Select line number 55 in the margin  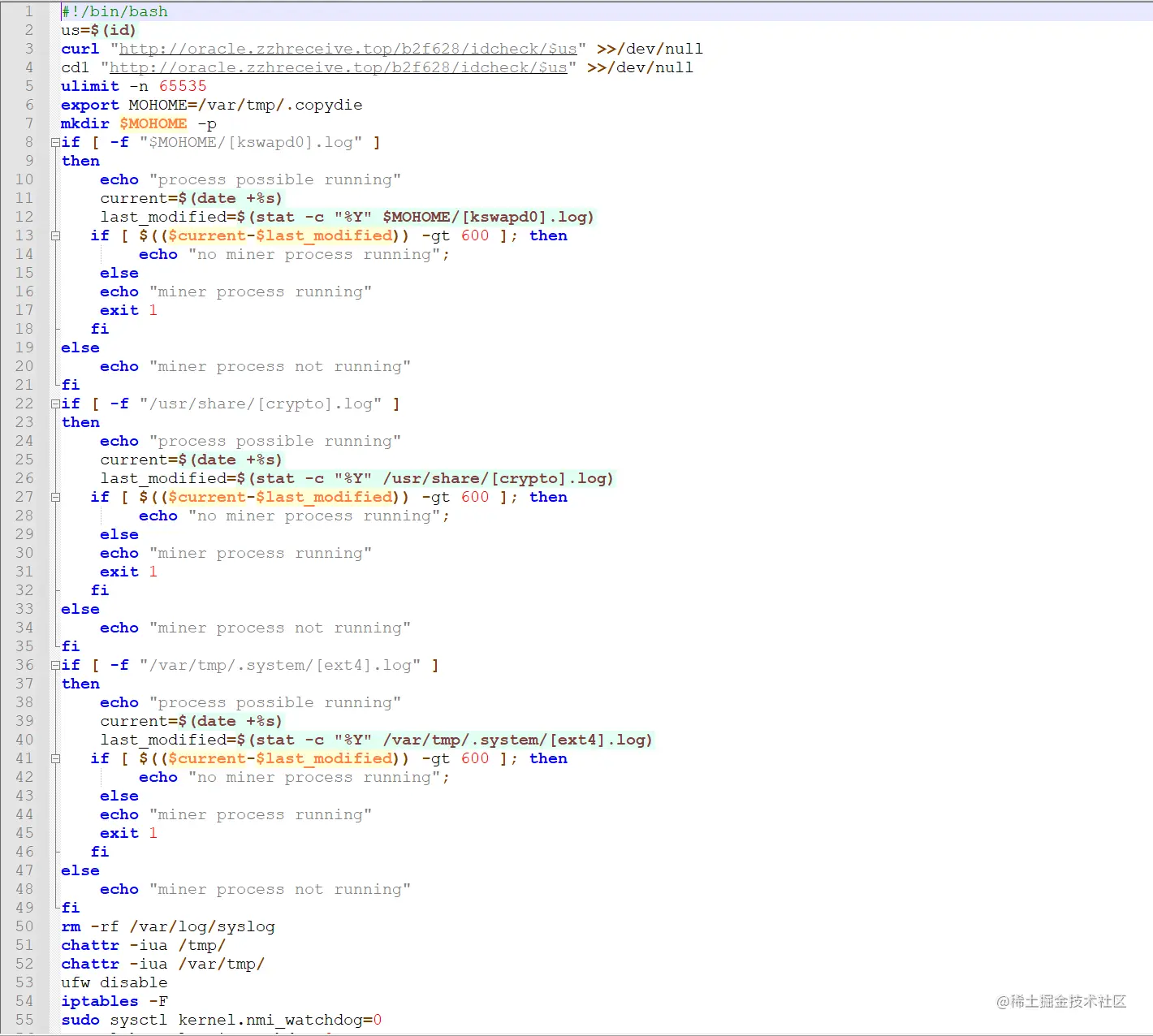pyautogui.click(x=24, y=1020)
